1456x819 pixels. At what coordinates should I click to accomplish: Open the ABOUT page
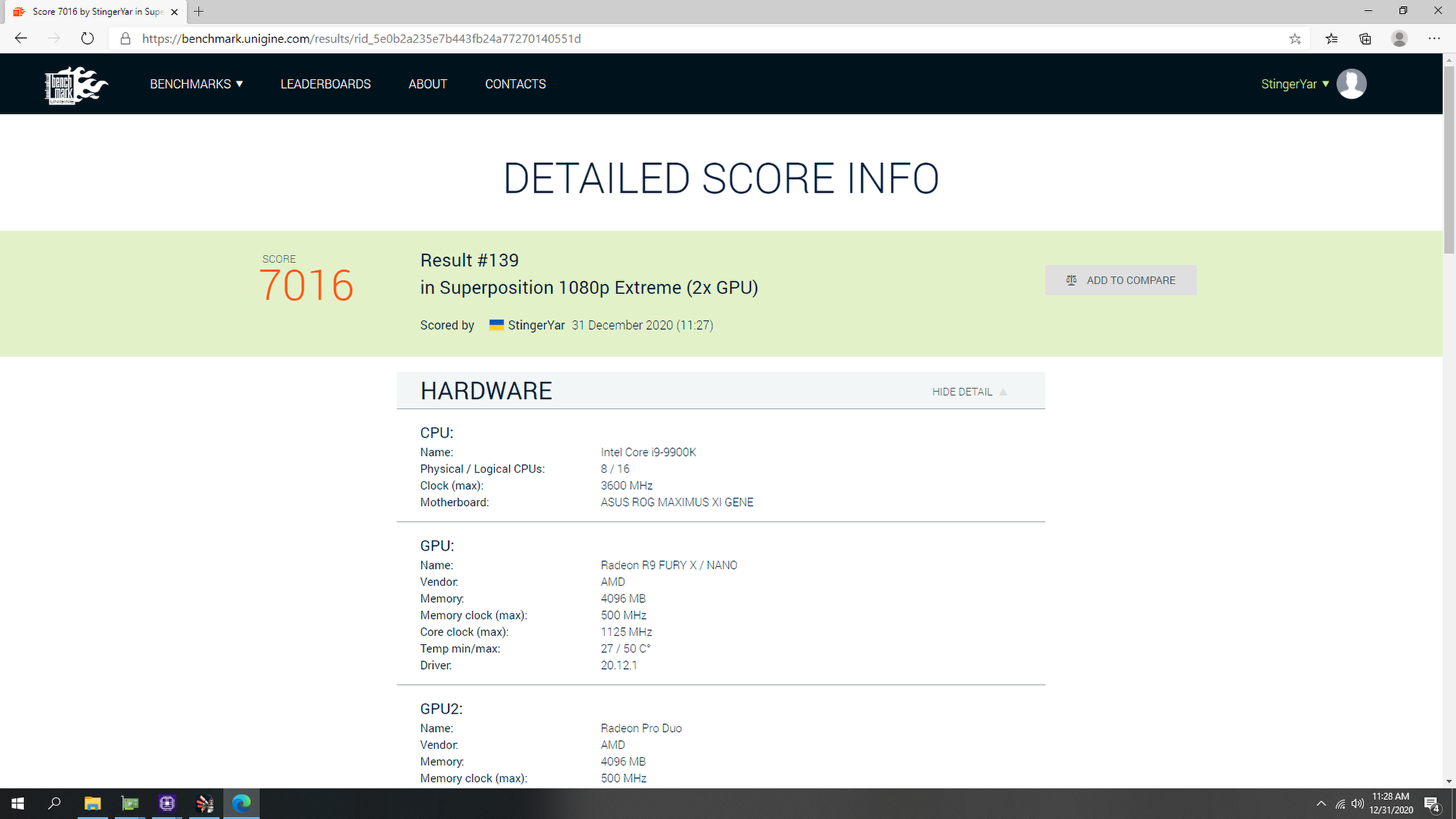click(428, 84)
